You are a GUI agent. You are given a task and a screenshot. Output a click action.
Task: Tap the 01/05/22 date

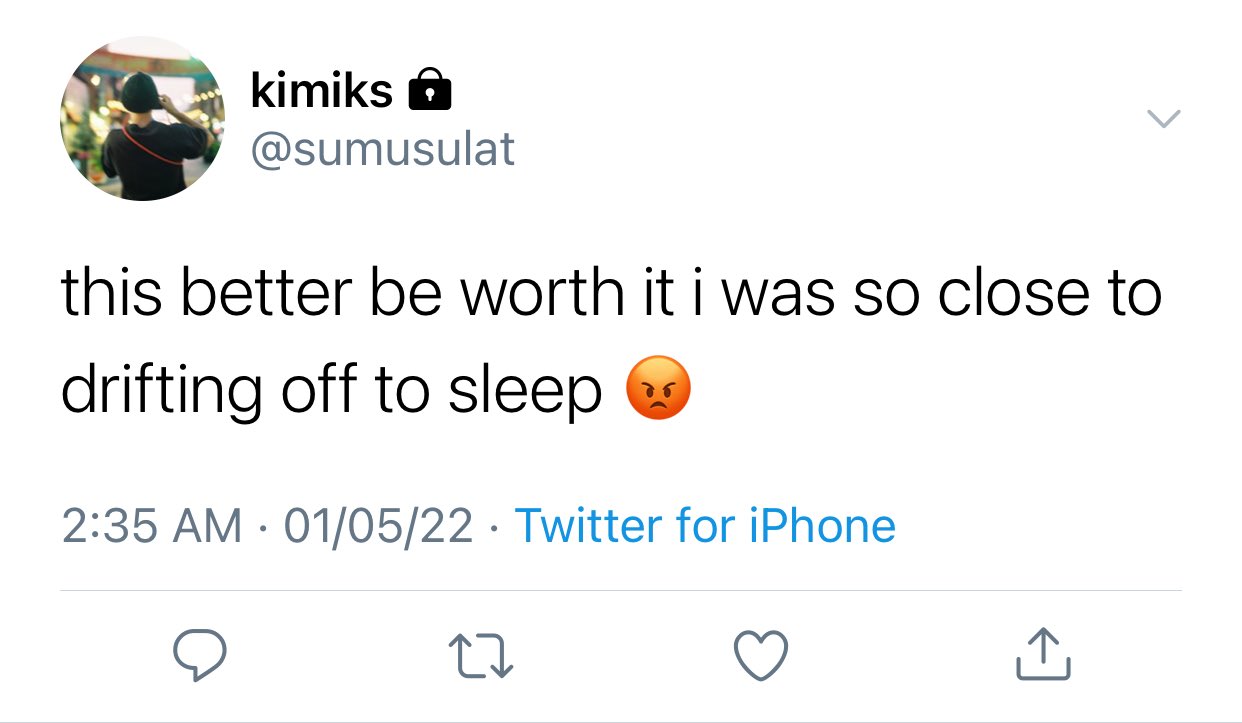(378, 526)
